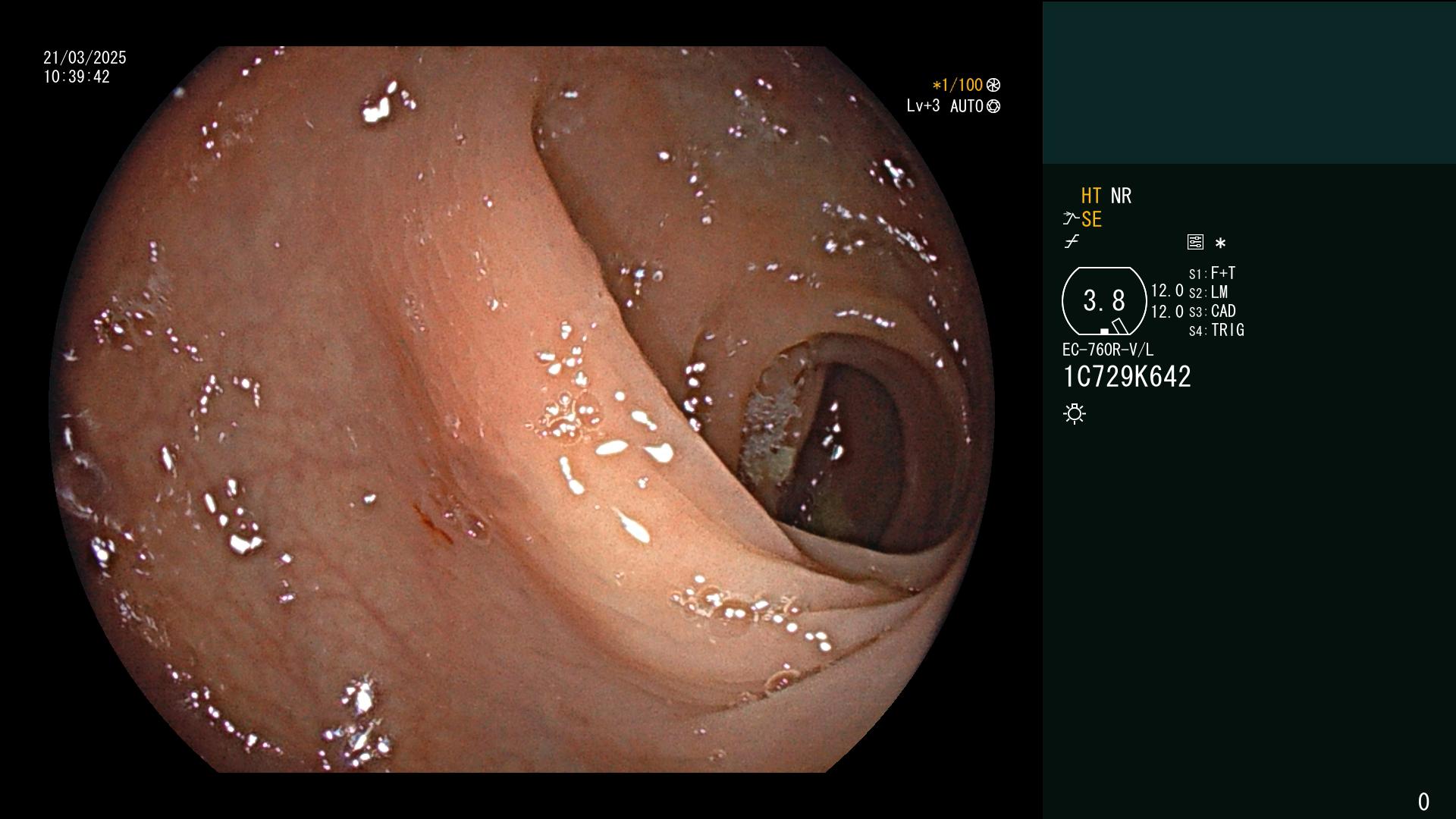Click the S4: TRIG switch assignment
This screenshot has width=1456, height=819.
pyautogui.click(x=1216, y=330)
